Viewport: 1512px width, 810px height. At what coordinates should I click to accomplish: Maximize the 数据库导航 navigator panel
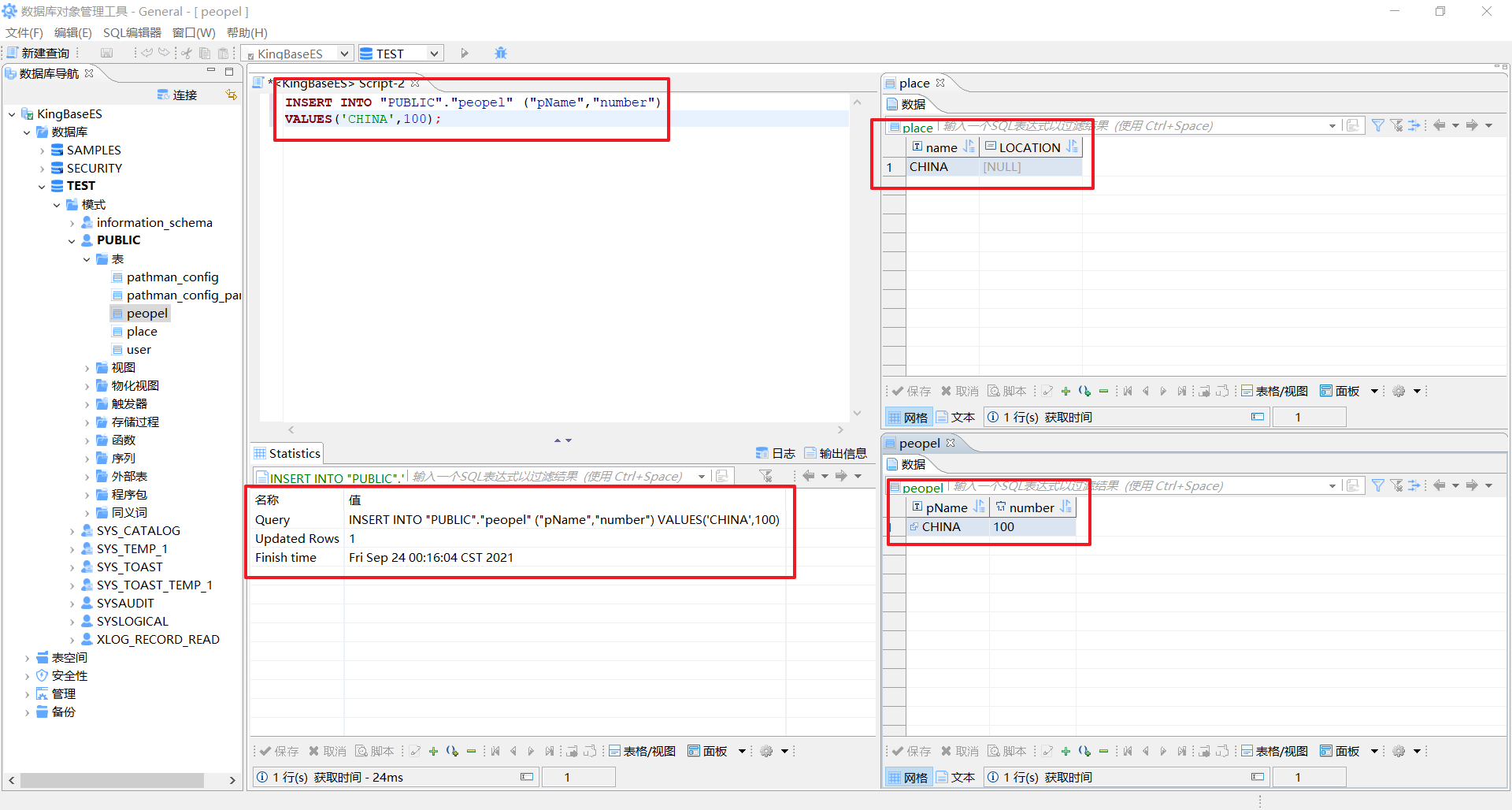[x=229, y=72]
